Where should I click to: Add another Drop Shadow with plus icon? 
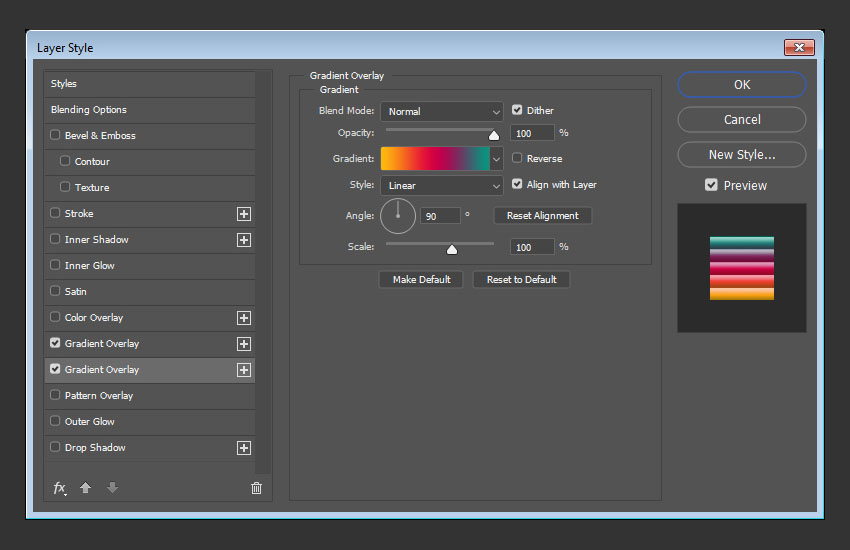pyautogui.click(x=244, y=448)
